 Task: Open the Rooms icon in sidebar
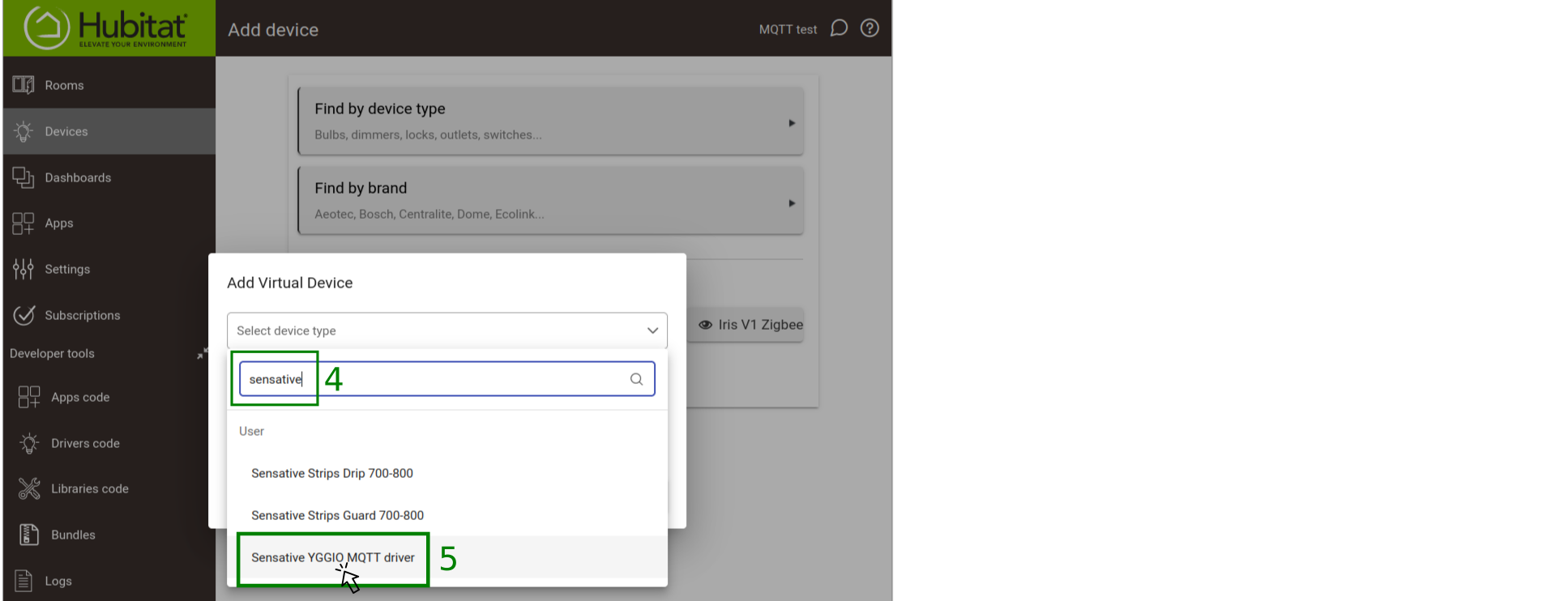point(23,84)
